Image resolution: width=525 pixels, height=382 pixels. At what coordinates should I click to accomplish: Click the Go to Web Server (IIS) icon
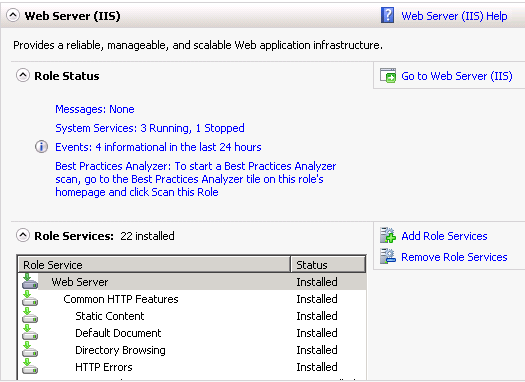click(388, 76)
